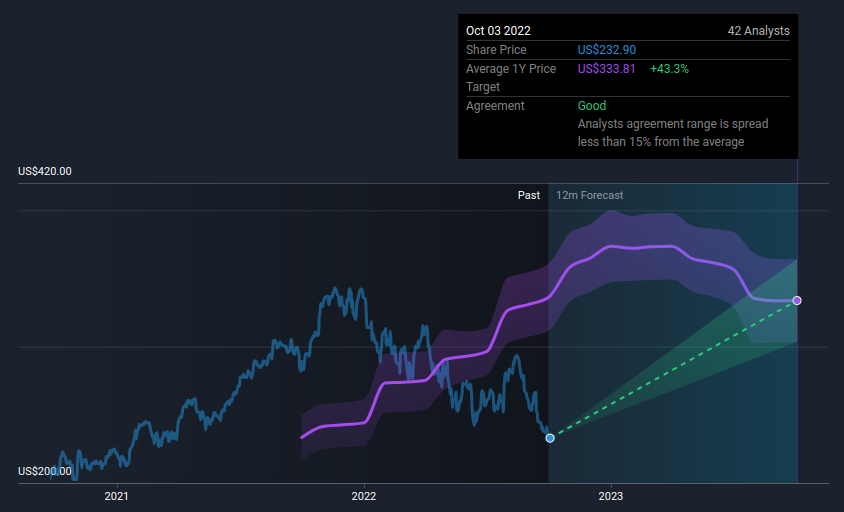Click the US$200.00 axis label
Screen dimensions: 844x512
point(45,471)
